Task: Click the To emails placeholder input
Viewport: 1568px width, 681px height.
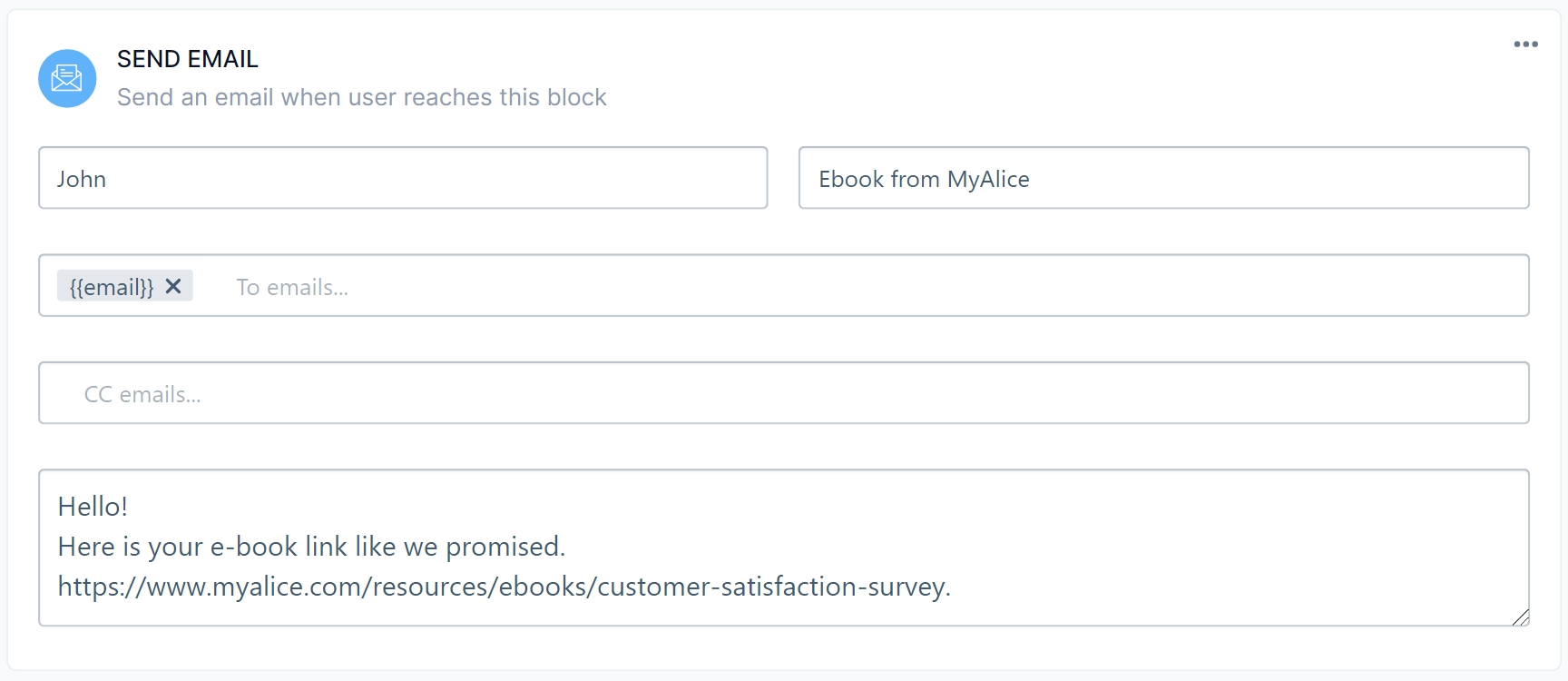Action: click(292, 287)
